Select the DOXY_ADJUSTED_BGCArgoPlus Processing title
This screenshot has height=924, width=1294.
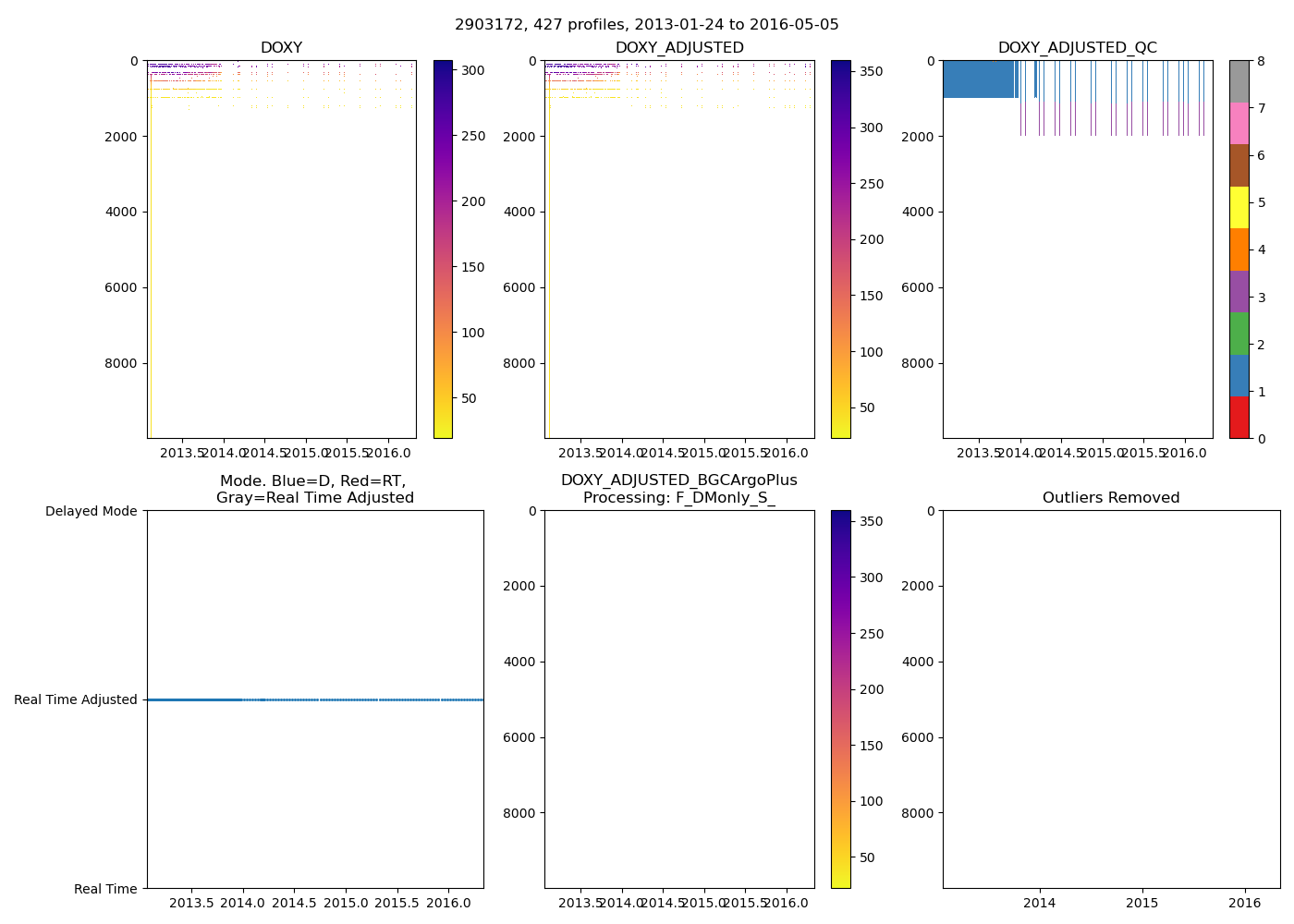[678, 489]
